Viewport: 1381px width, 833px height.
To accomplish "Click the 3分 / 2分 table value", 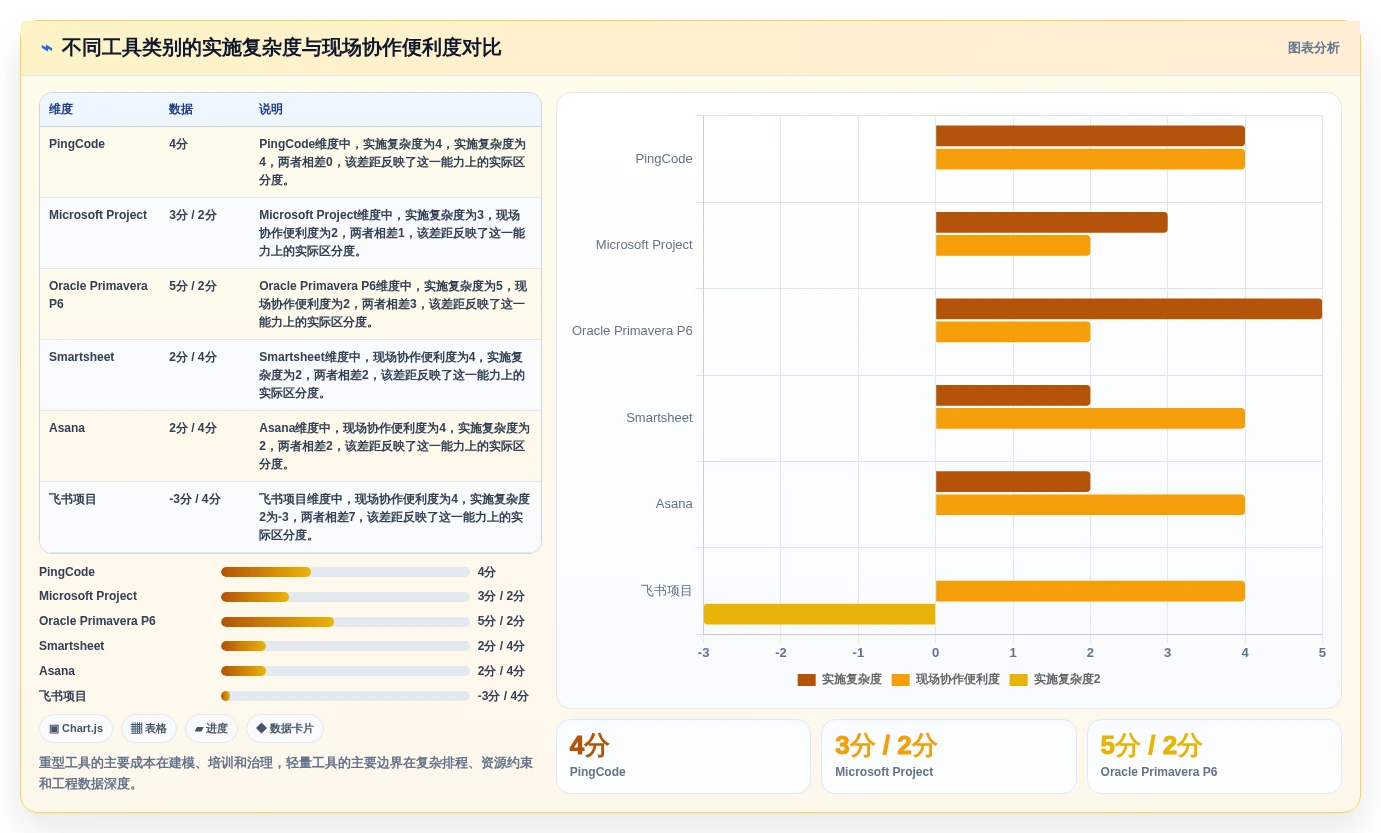I will click(193, 215).
